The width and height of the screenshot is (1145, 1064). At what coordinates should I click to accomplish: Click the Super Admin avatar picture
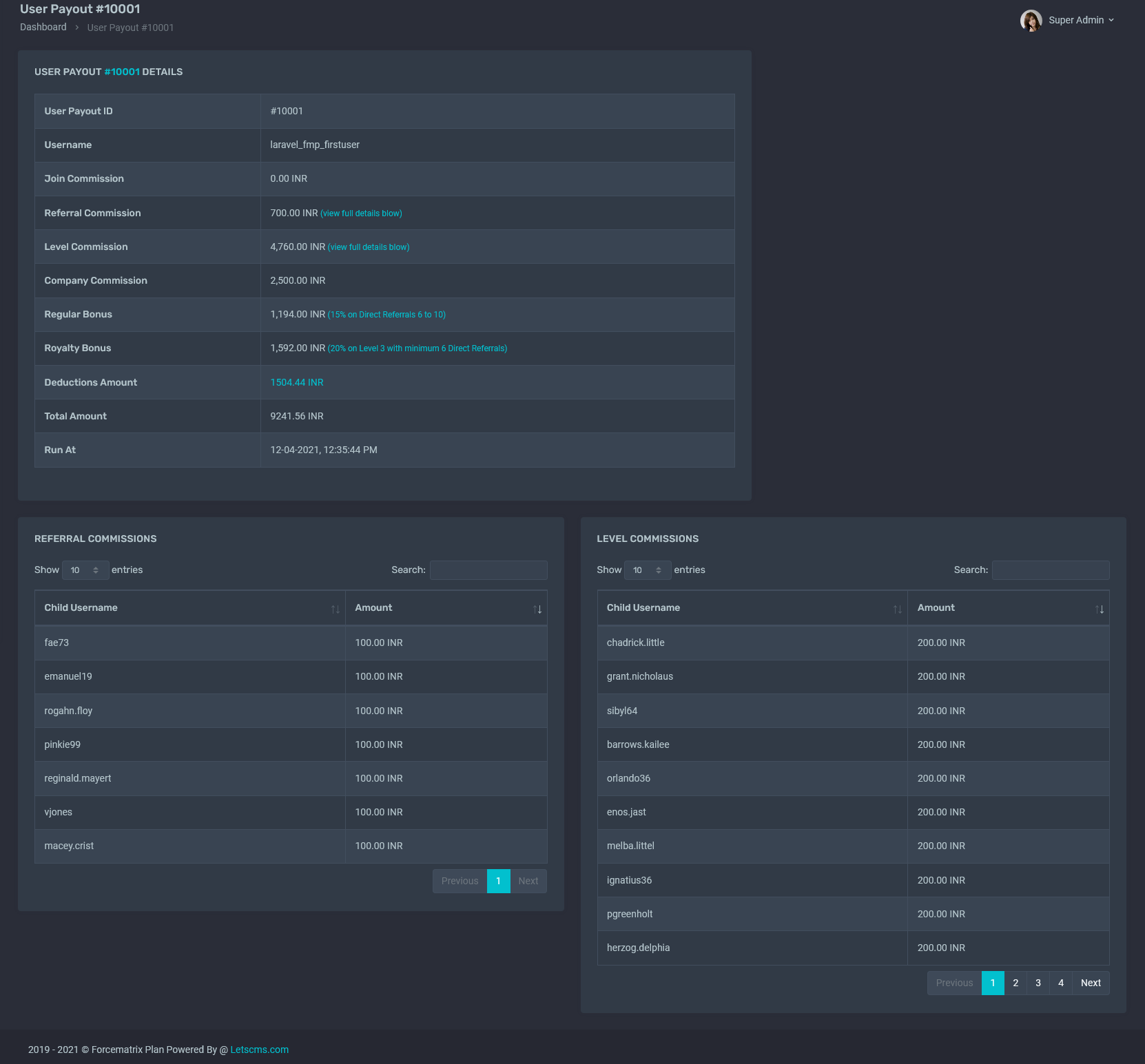tap(1031, 21)
